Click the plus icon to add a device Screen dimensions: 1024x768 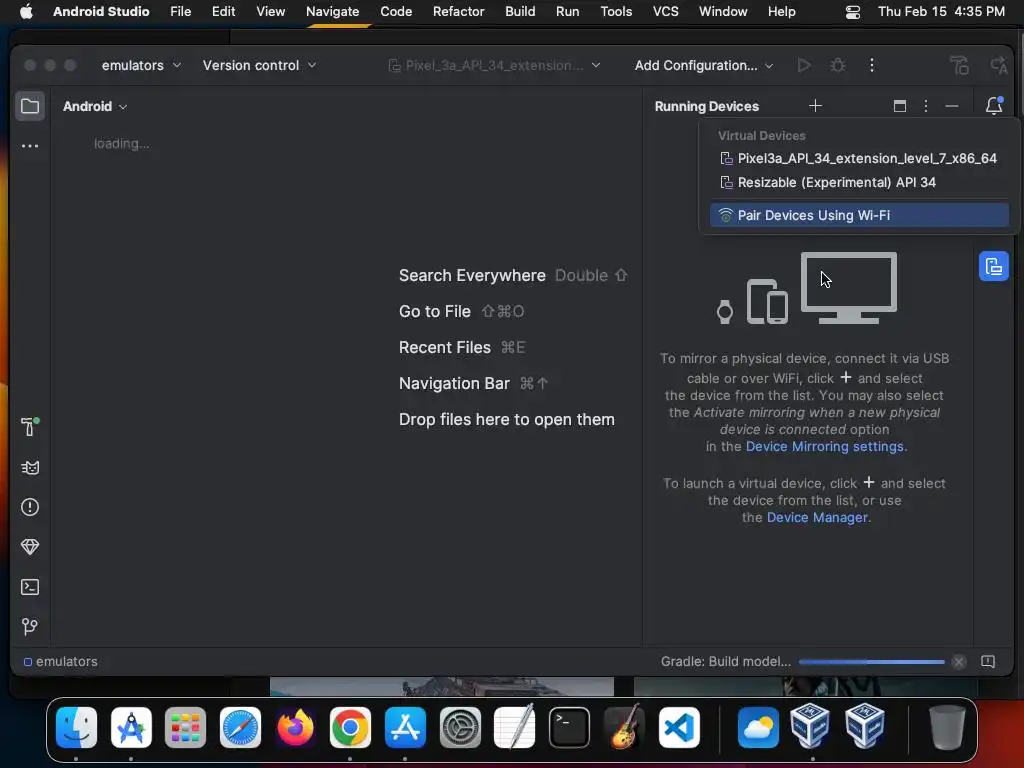coord(815,106)
